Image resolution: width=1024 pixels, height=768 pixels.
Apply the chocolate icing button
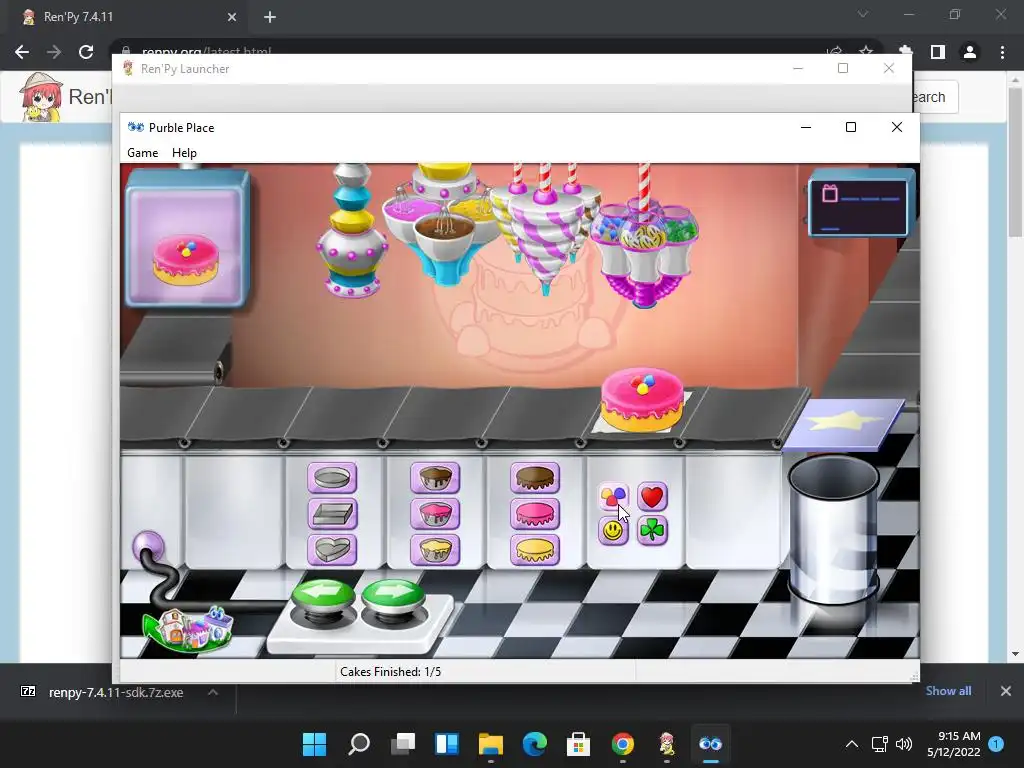click(535, 478)
